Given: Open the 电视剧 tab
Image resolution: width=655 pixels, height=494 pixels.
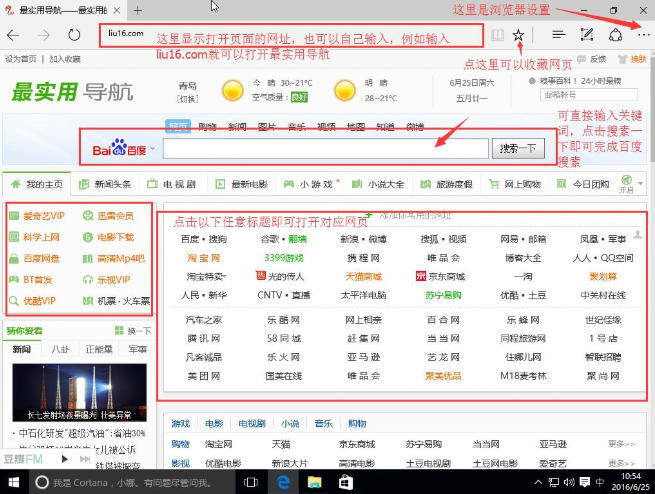Looking at the screenshot, I should click(x=172, y=184).
